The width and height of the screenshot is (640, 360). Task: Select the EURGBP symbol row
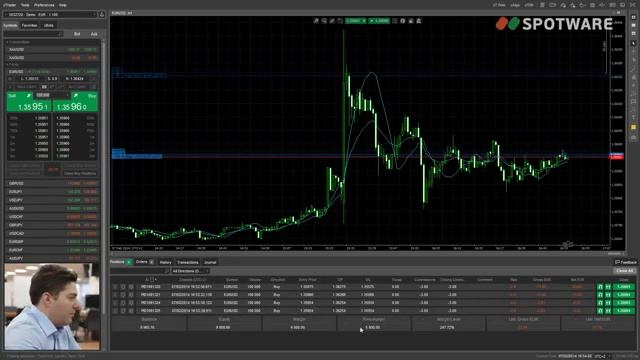pyautogui.click(x=52, y=242)
